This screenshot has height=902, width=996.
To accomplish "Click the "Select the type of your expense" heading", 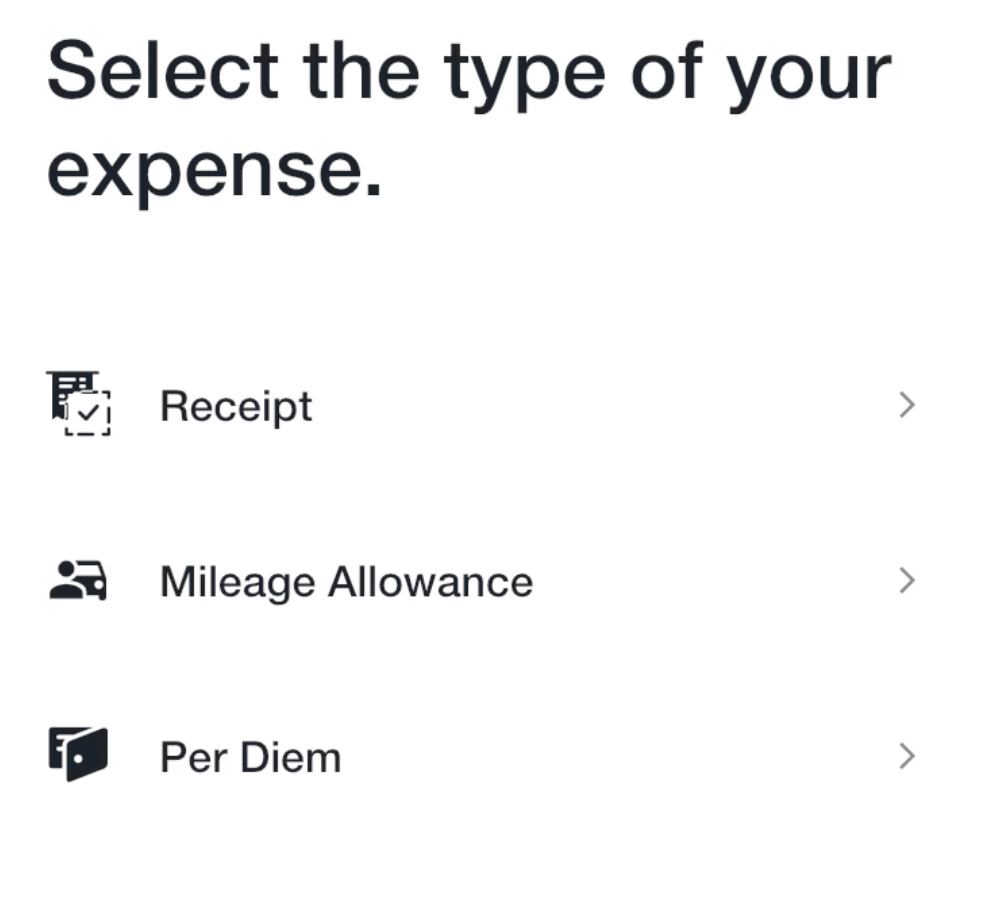I will (469, 119).
